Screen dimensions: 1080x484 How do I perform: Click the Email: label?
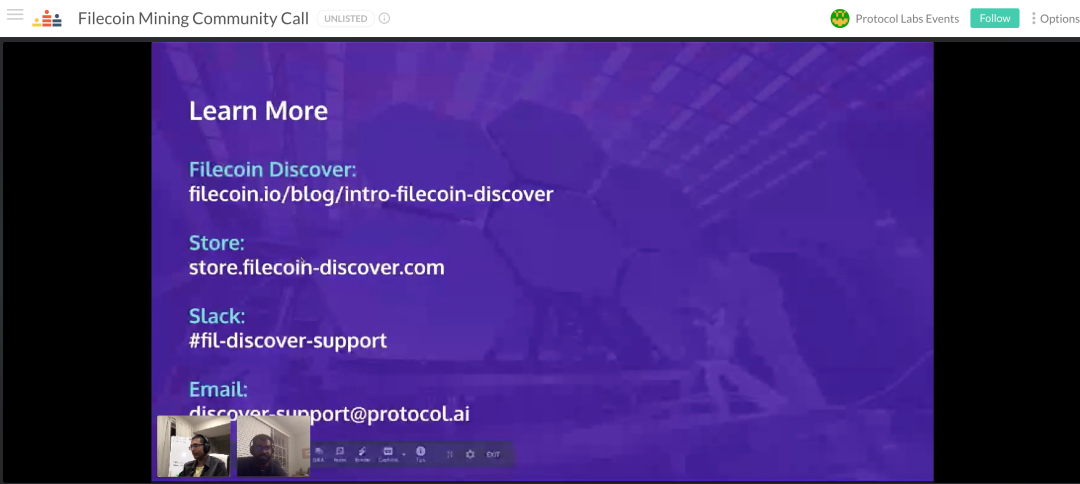(x=218, y=390)
